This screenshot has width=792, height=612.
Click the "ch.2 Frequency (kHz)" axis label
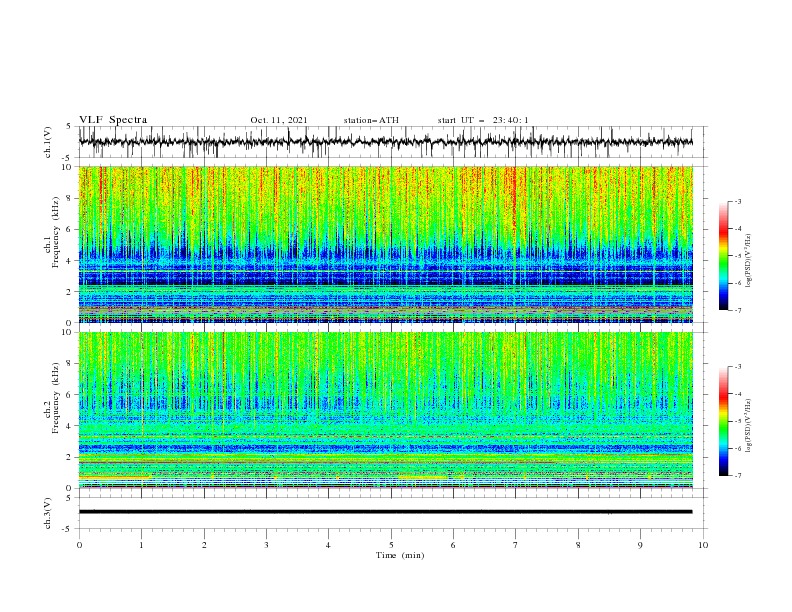[52, 398]
